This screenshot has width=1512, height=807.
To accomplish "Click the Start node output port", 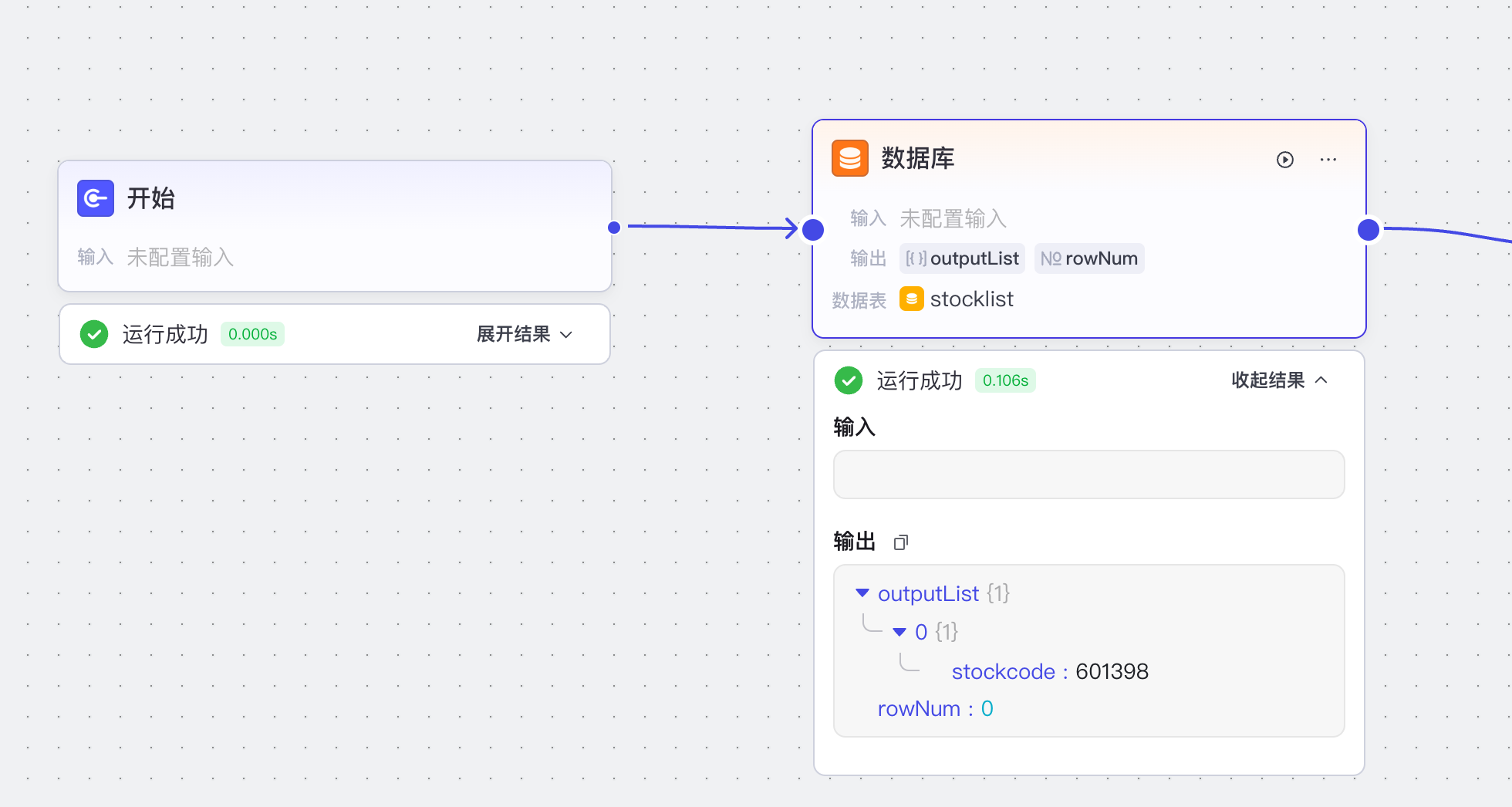I will pyautogui.click(x=614, y=228).
